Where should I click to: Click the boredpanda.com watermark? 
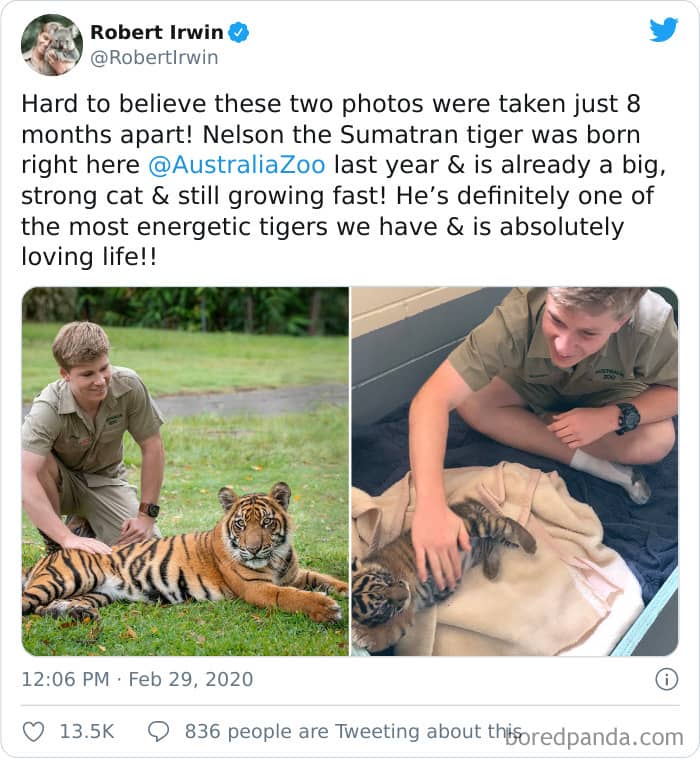[x=594, y=738]
